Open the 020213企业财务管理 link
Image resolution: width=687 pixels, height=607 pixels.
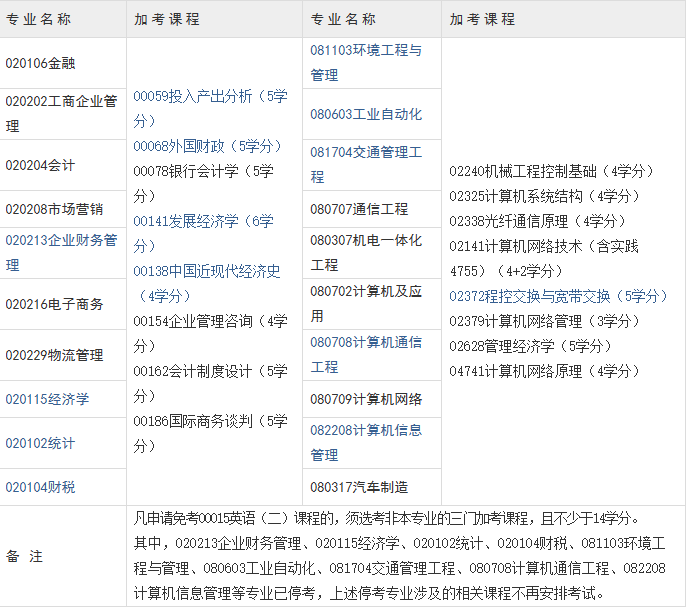61,241
